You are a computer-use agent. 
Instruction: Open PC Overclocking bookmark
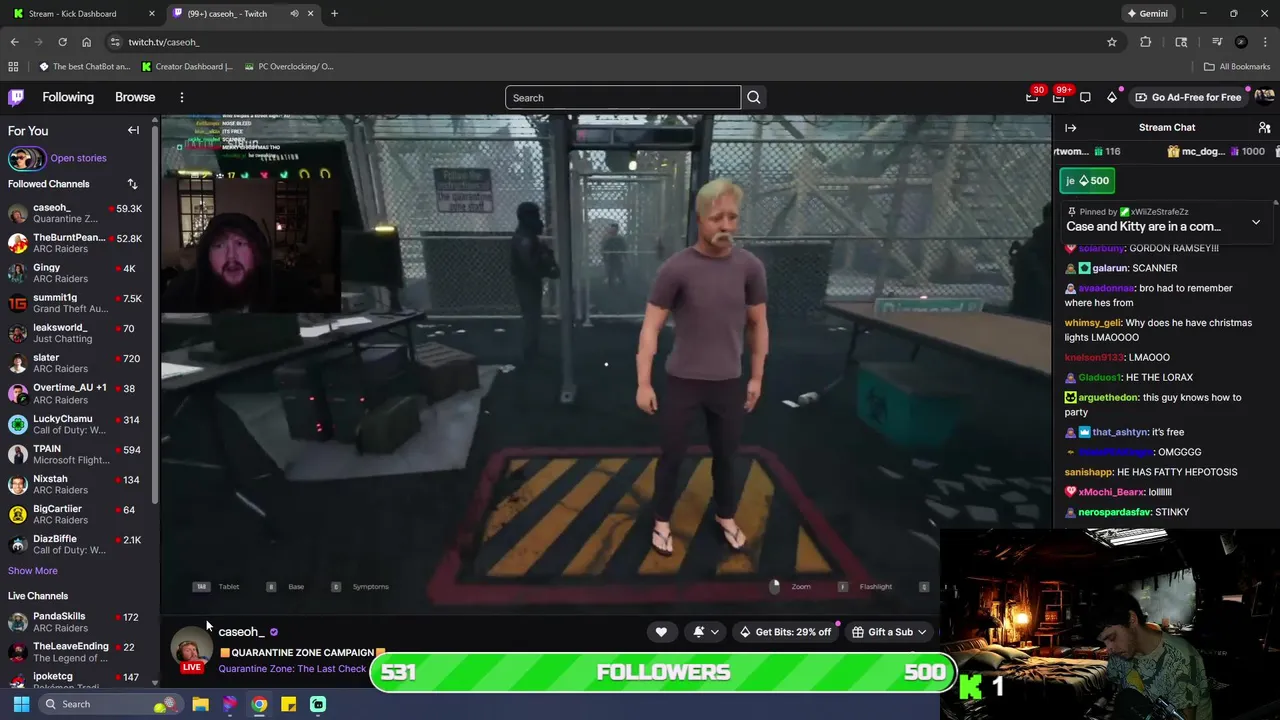coord(288,67)
